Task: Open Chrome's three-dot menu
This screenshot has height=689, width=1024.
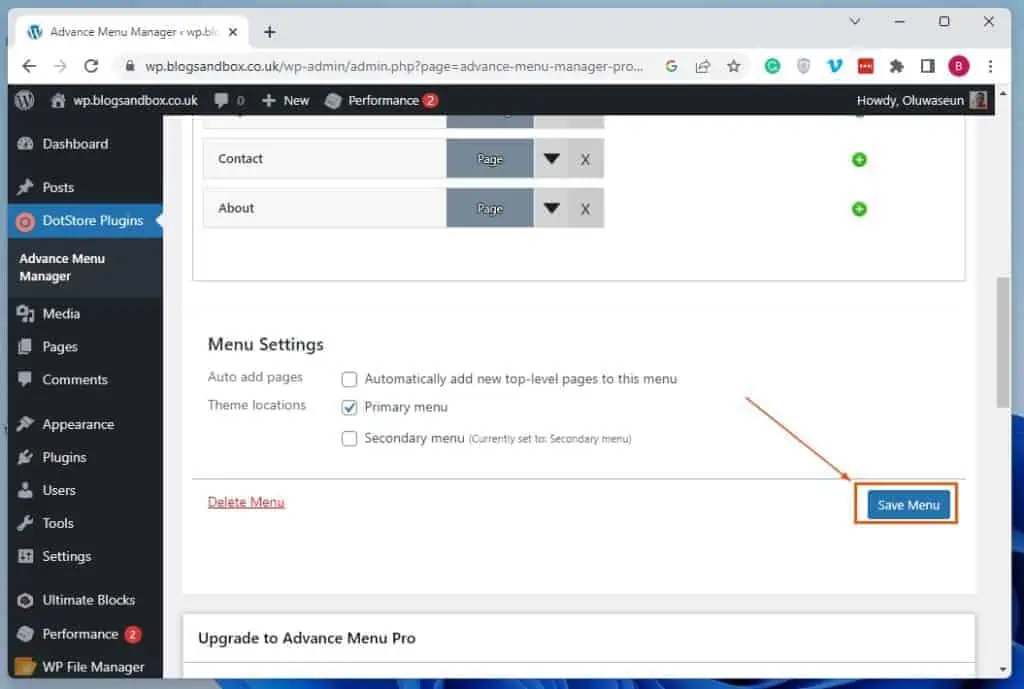Action: pyautogui.click(x=990, y=65)
